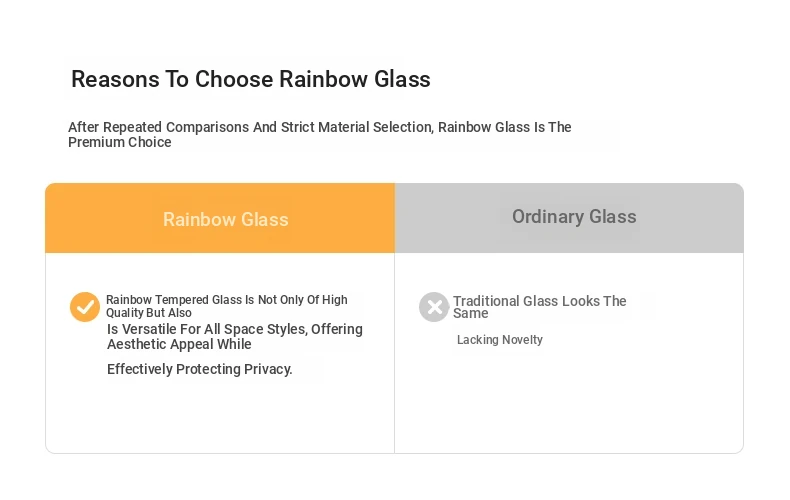Click the Quality But Also text line
The width and height of the screenshot is (790, 500).
click(x=149, y=312)
